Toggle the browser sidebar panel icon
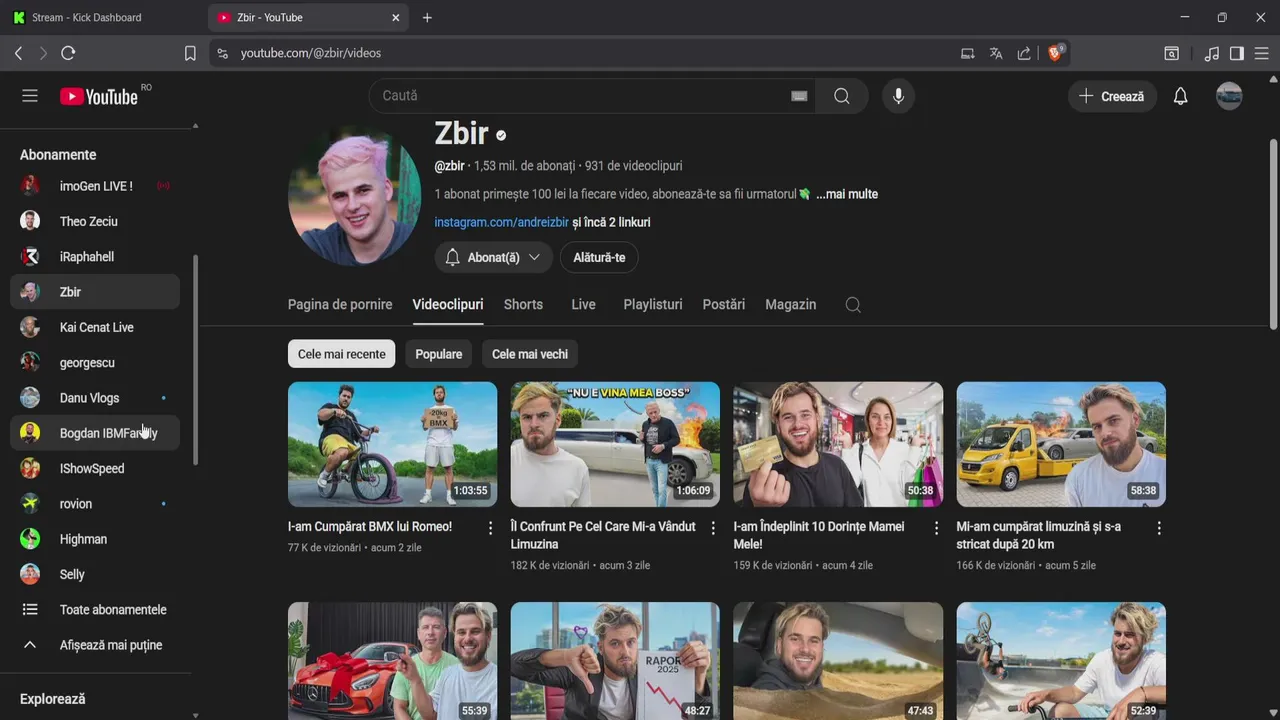 coord(1237,53)
